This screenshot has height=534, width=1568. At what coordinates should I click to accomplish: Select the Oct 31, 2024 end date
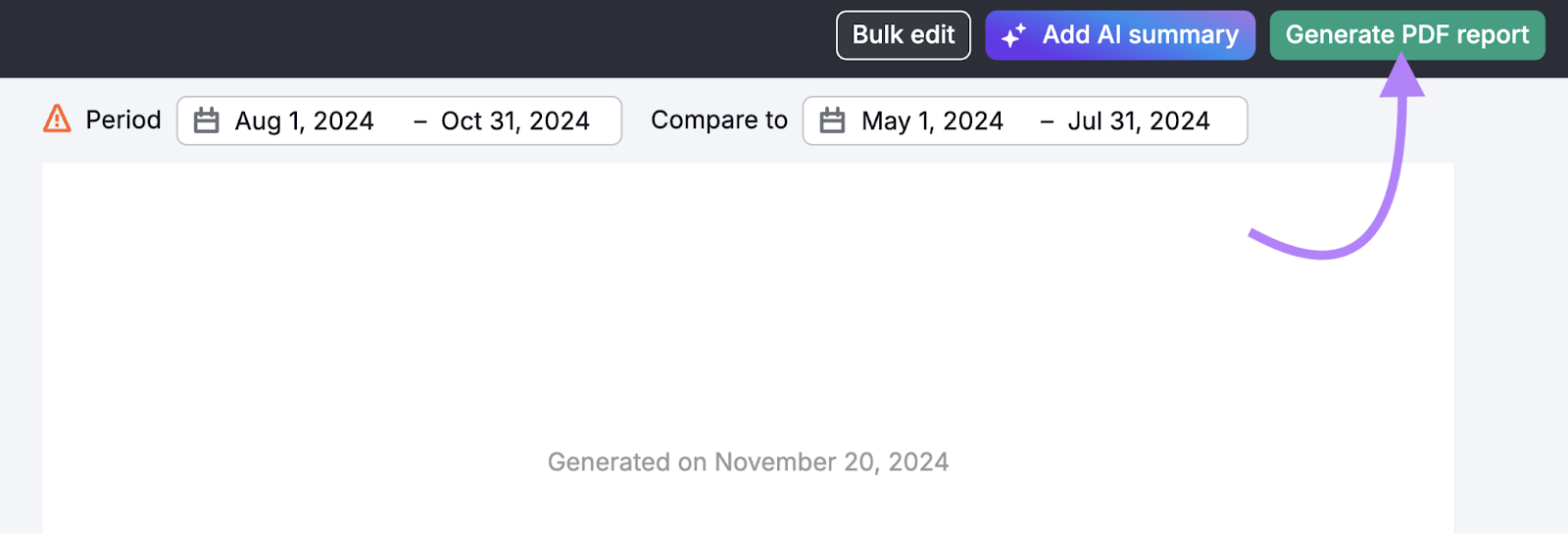515,121
